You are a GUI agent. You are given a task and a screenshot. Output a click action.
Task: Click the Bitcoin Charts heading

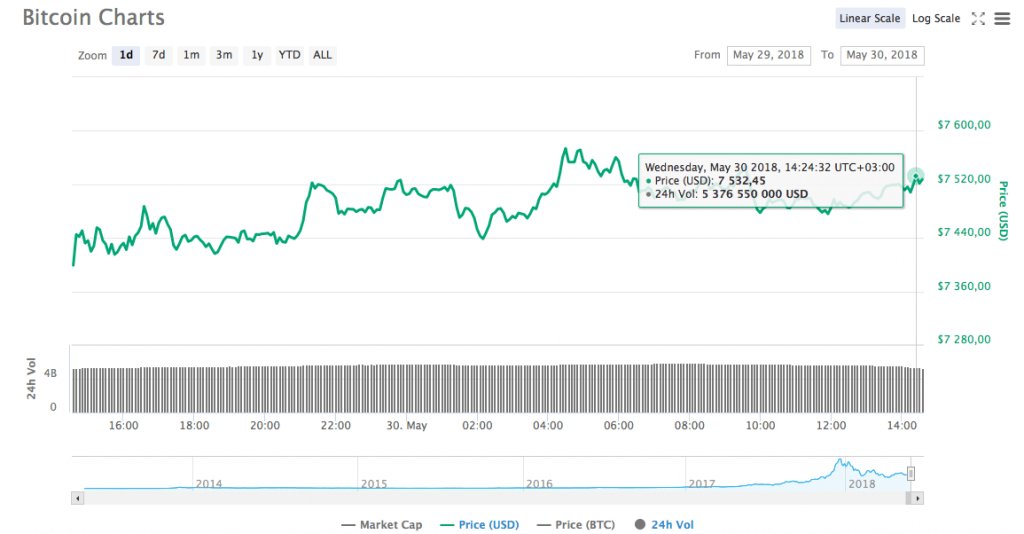(93, 18)
